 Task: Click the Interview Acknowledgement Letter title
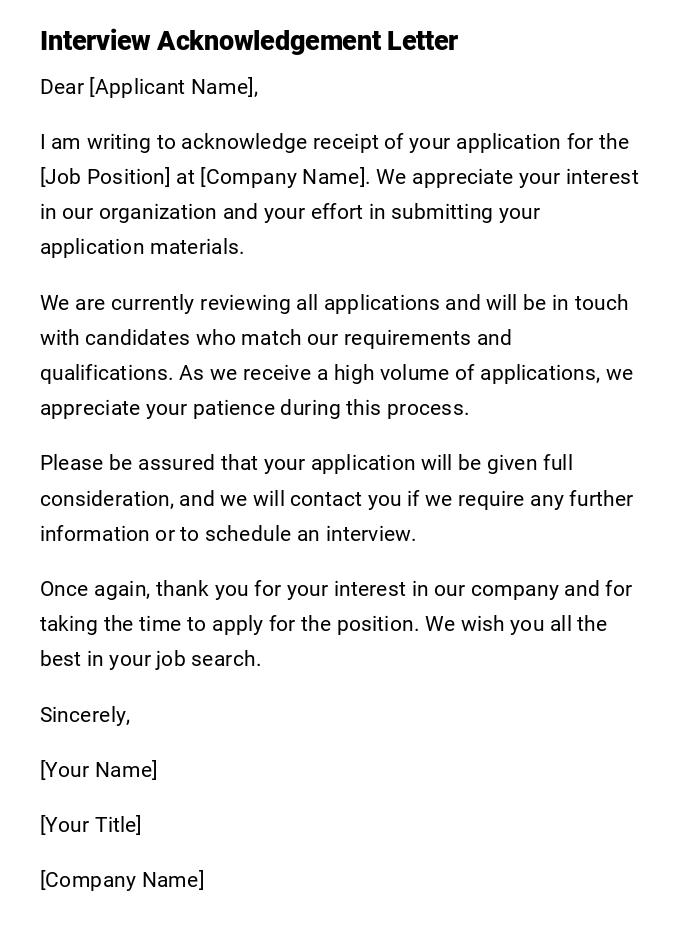(248, 41)
